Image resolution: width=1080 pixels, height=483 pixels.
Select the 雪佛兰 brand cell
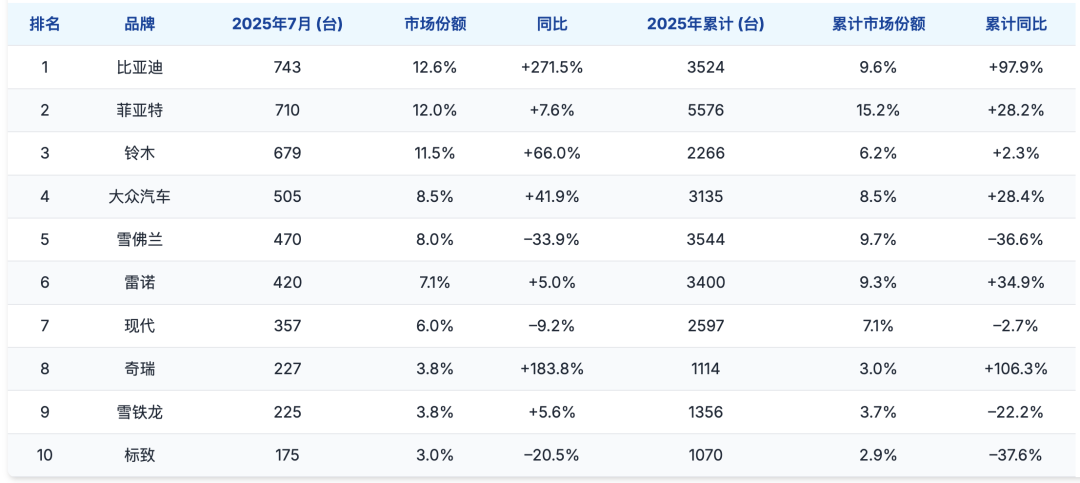139,240
